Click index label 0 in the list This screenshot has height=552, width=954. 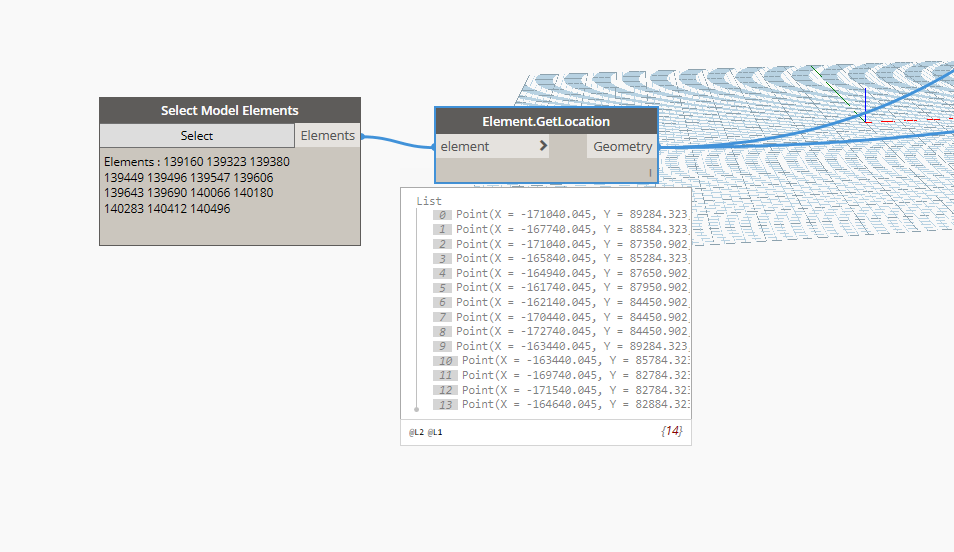click(x=442, y=215)
